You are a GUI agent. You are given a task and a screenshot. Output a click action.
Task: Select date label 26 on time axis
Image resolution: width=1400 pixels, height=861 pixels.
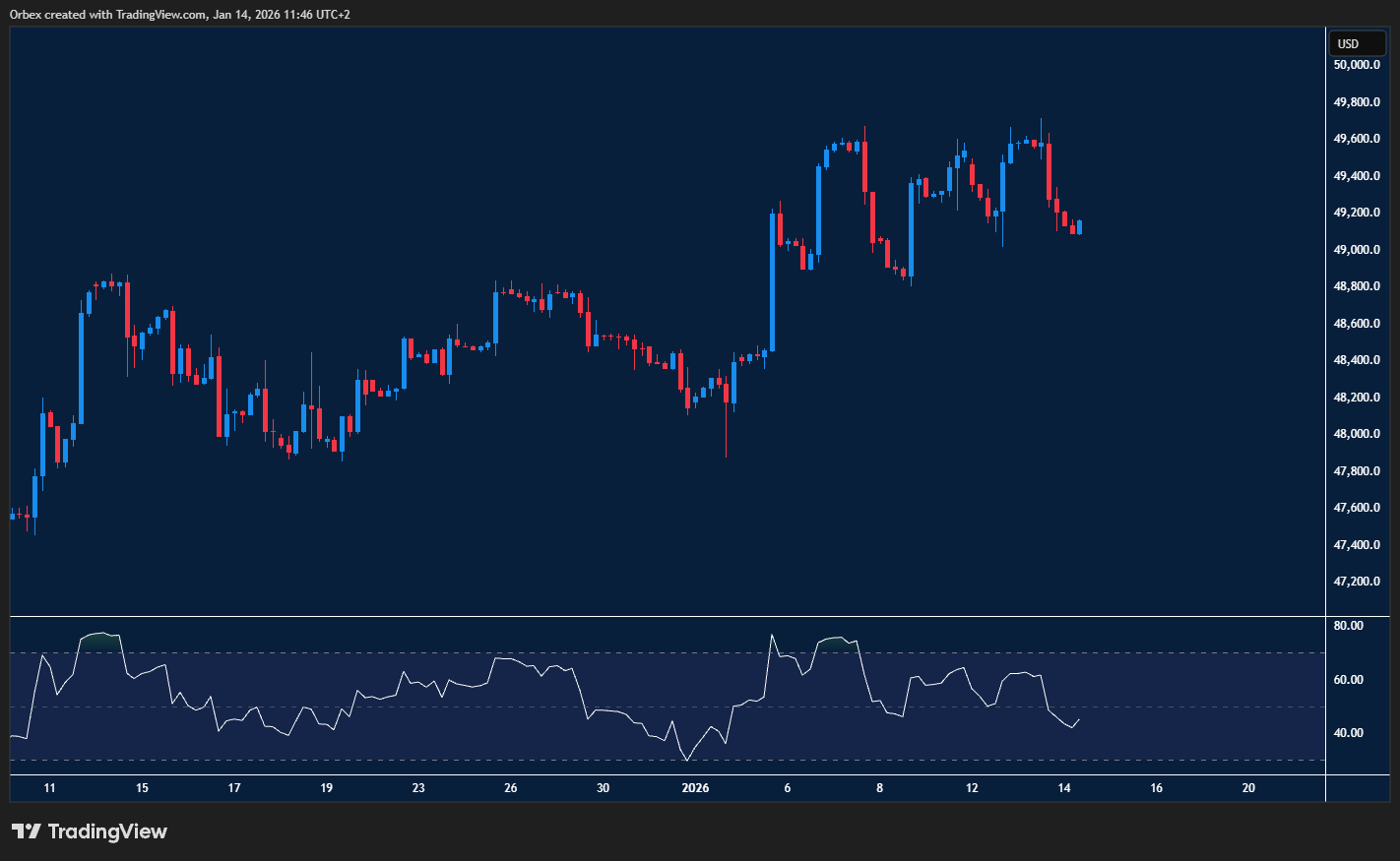coord(510,788)
